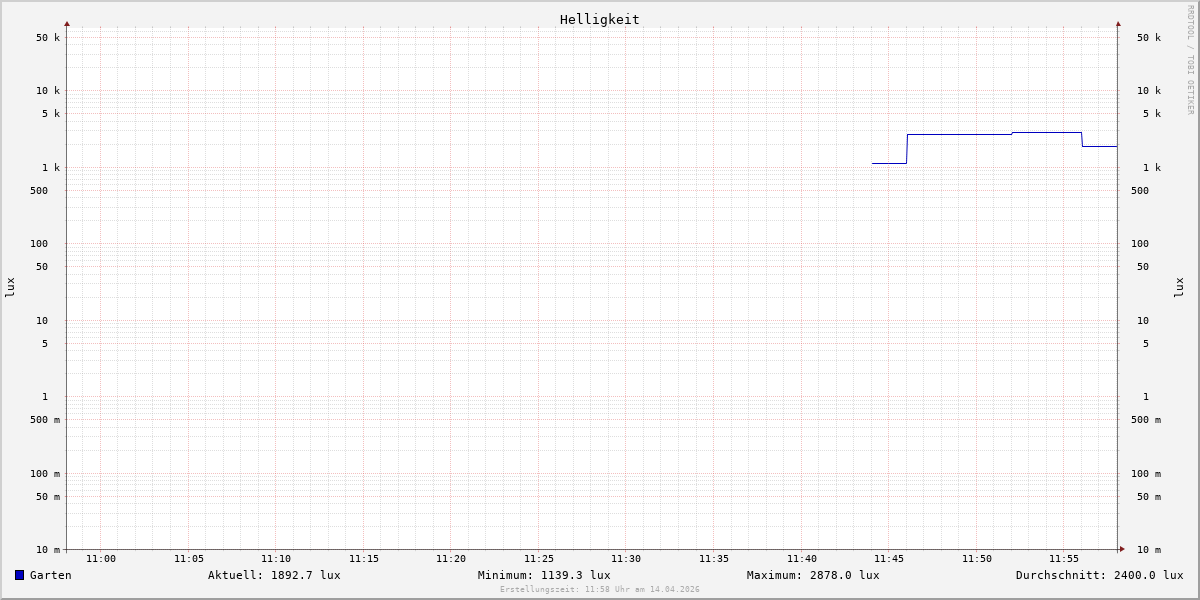Select the Helligkeit chart title

(599, 19)
